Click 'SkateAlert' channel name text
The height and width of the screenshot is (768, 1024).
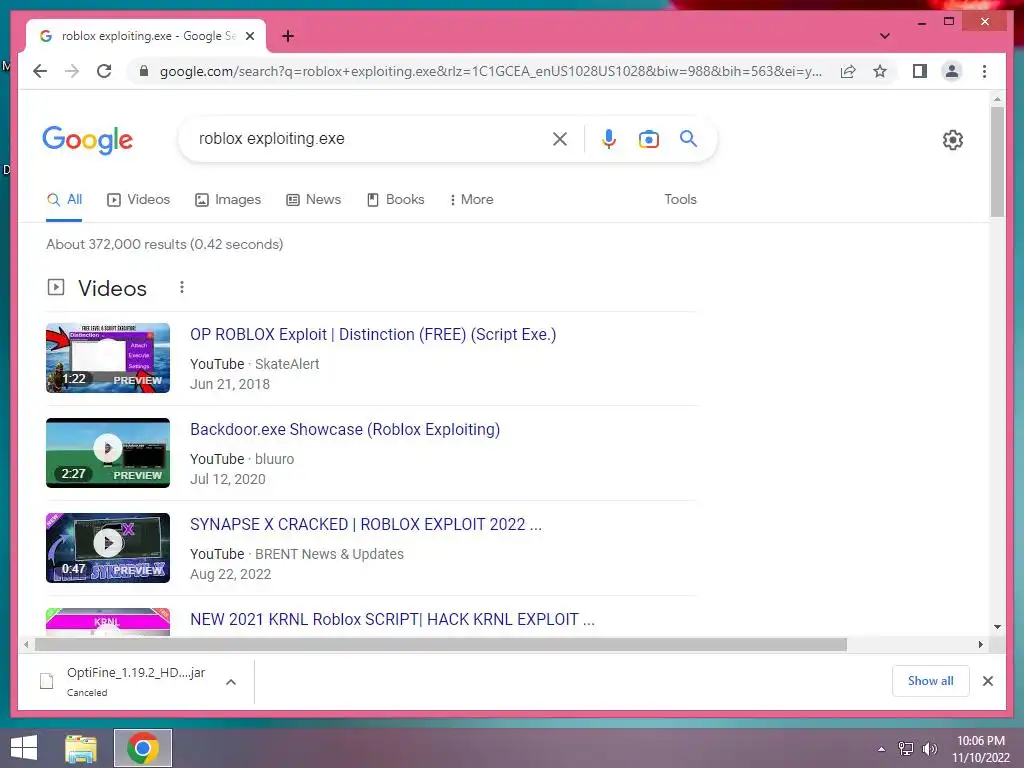pyautogui.click(x=287, y=364)
